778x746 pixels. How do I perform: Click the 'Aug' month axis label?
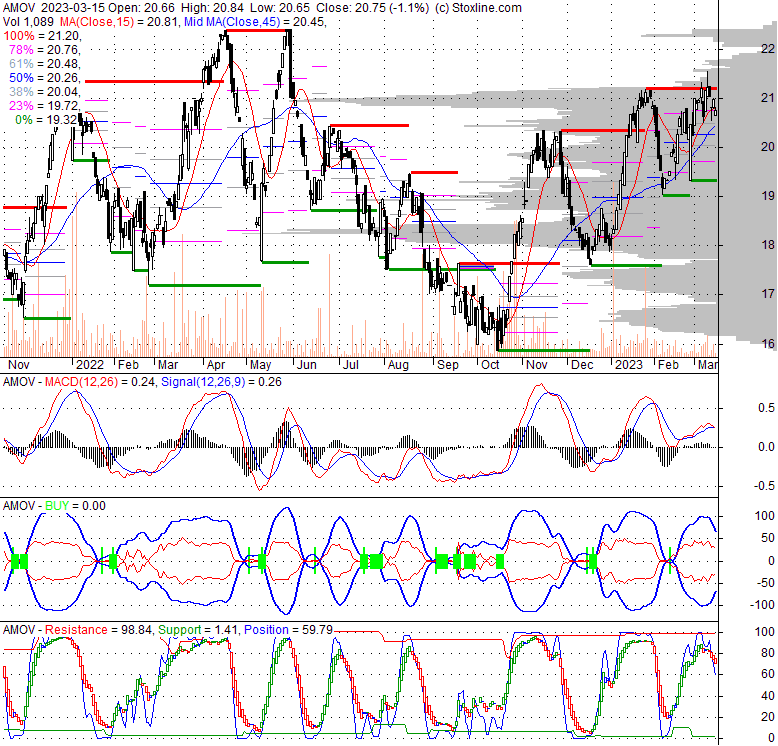[398, 365]
